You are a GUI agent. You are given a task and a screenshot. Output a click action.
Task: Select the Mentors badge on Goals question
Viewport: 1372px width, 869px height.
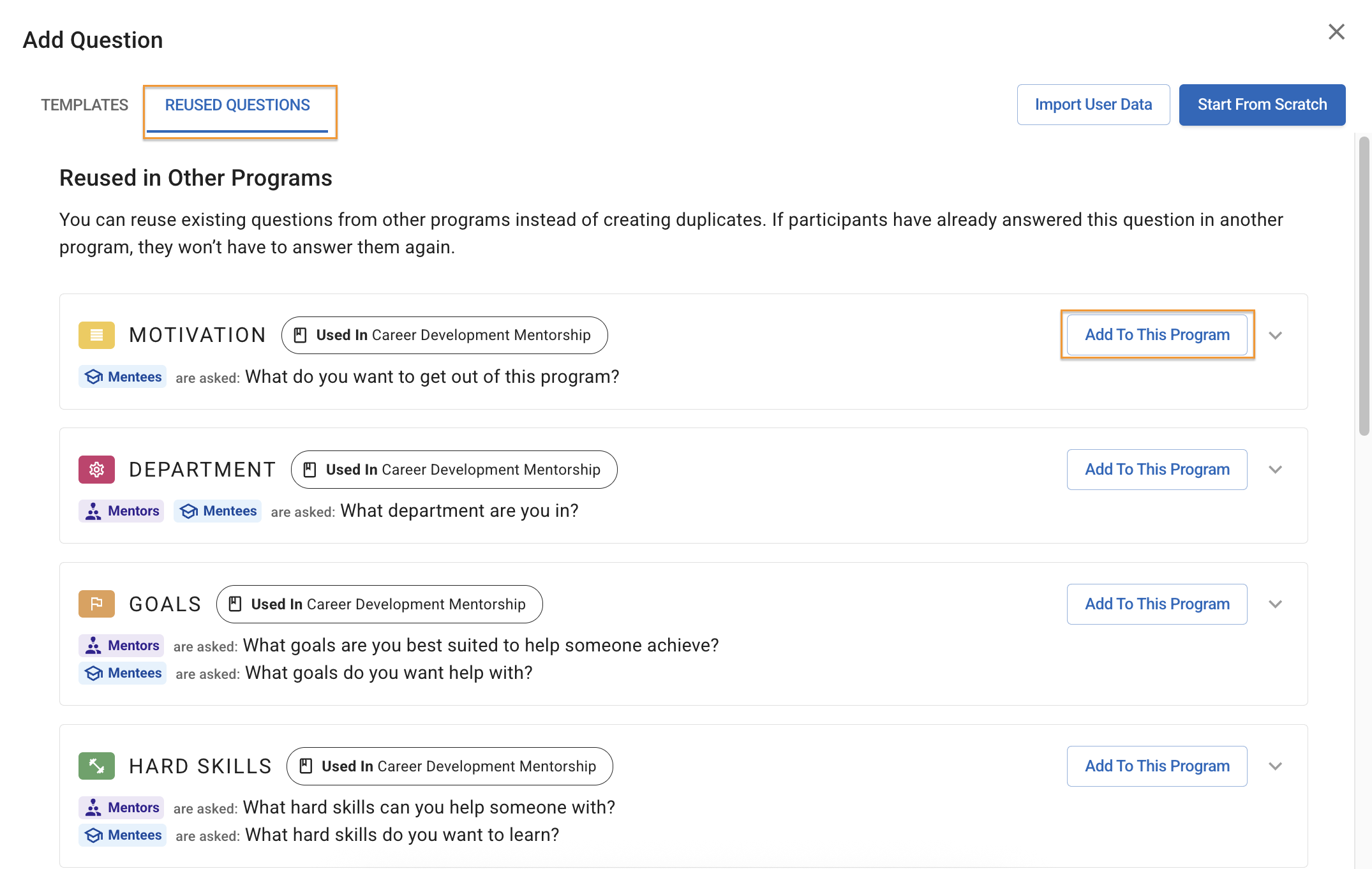coord(121,645)
